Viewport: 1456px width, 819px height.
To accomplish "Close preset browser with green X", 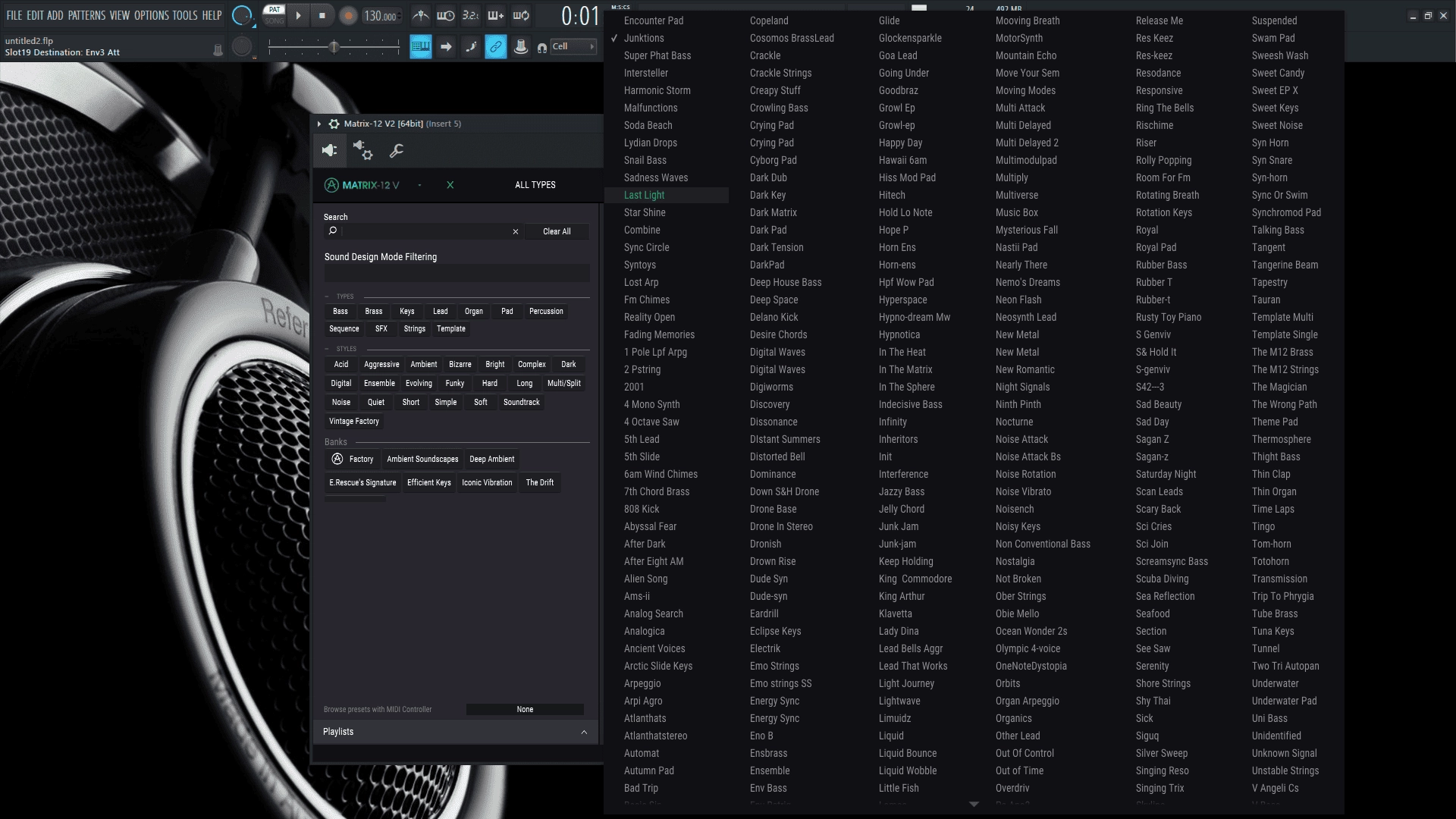I will pyautogui.click(x=450, y=185).
